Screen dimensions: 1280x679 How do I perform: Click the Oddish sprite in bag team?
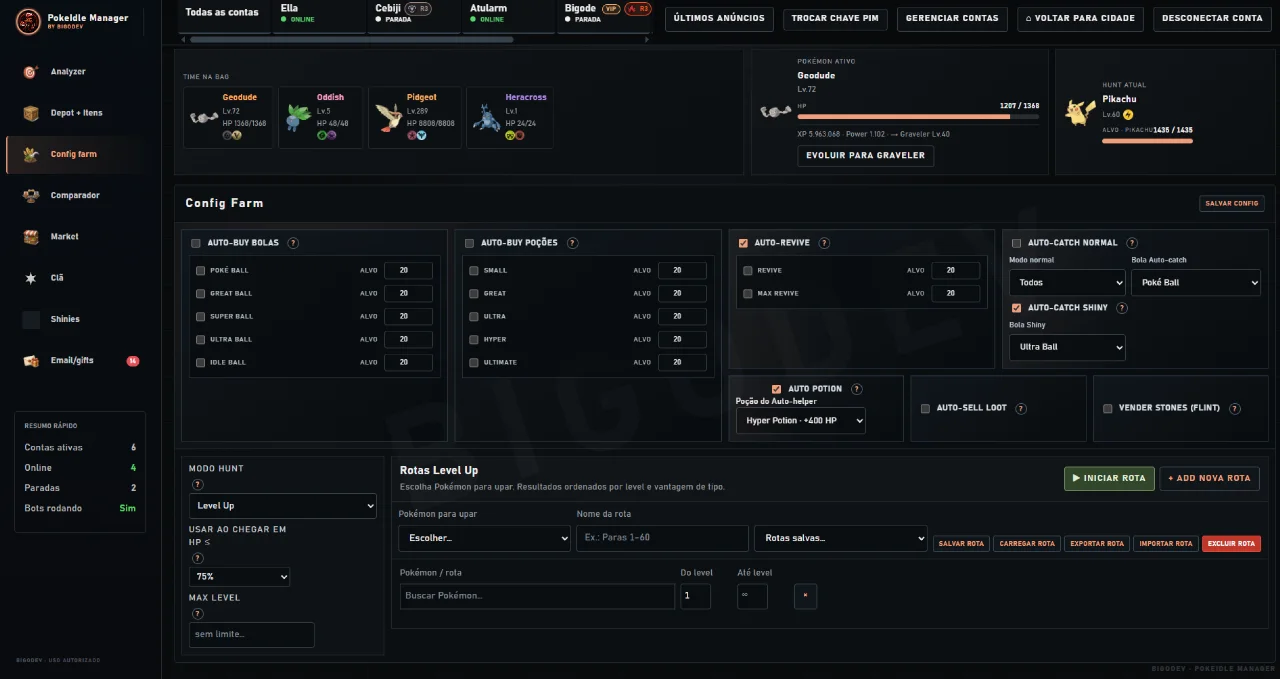(x=298, y=117)
